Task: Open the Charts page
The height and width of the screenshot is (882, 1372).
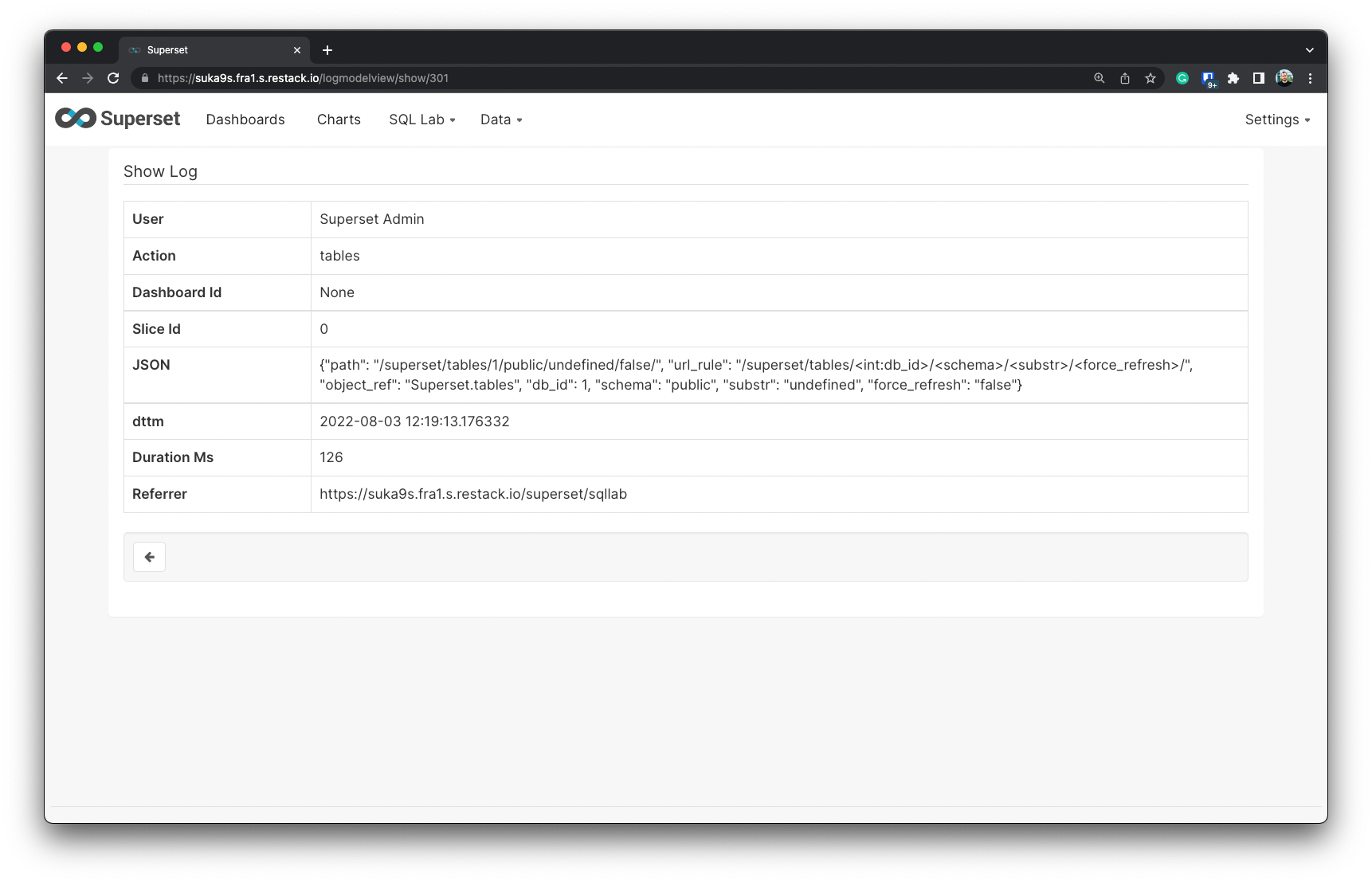Action: point(339,120)
